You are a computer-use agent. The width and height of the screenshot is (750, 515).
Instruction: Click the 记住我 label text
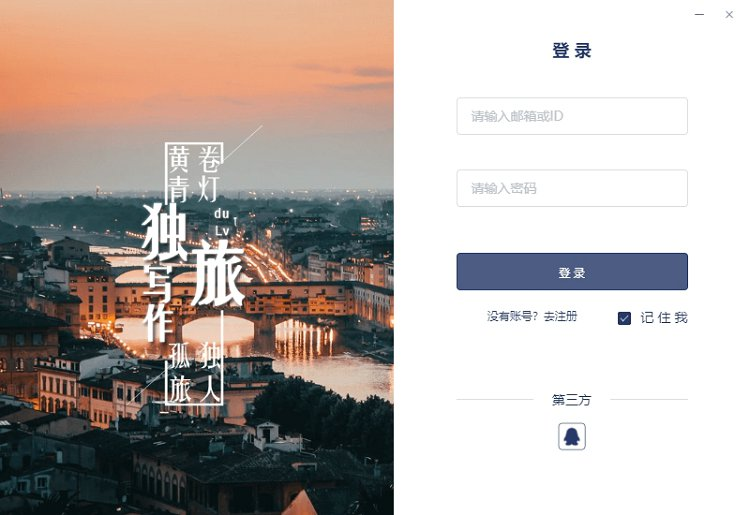click(664, 318)
